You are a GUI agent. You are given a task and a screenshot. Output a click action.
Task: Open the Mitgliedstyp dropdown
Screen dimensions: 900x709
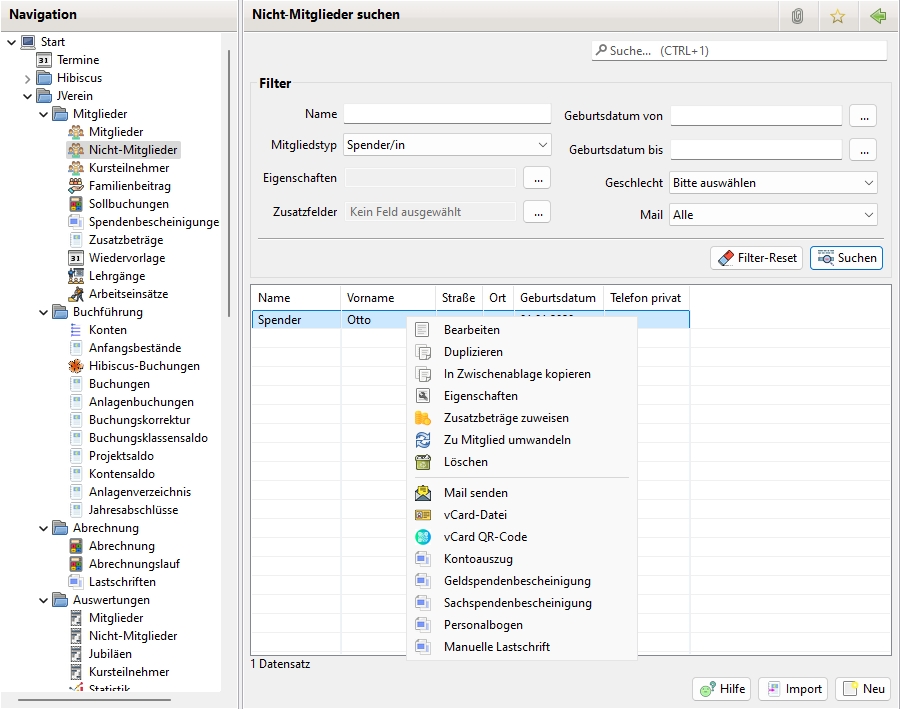click(x=447, y=145)
